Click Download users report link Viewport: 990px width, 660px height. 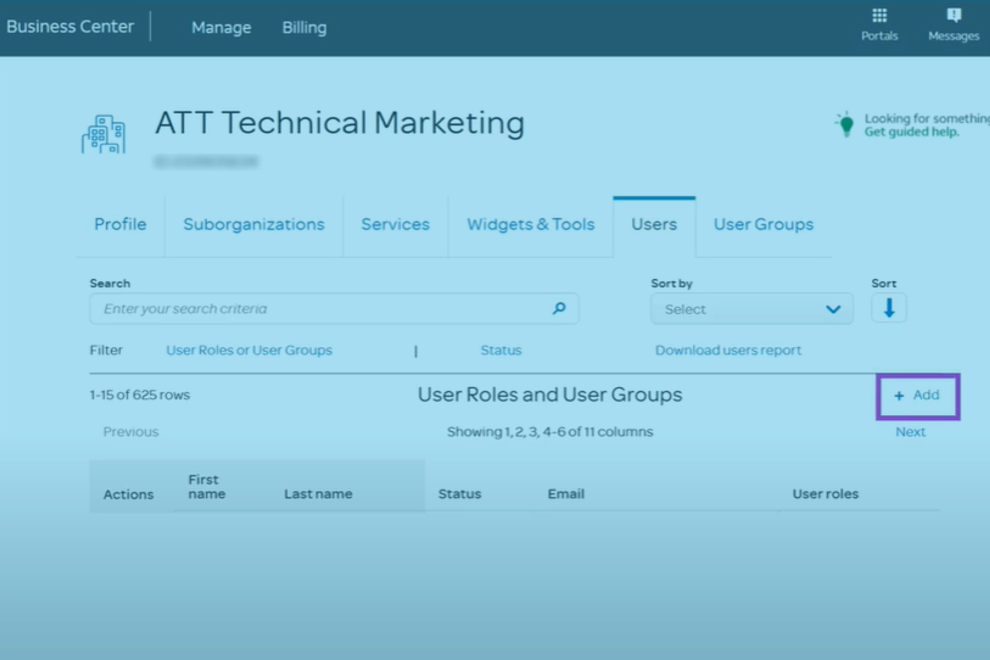tap(728, 350)
